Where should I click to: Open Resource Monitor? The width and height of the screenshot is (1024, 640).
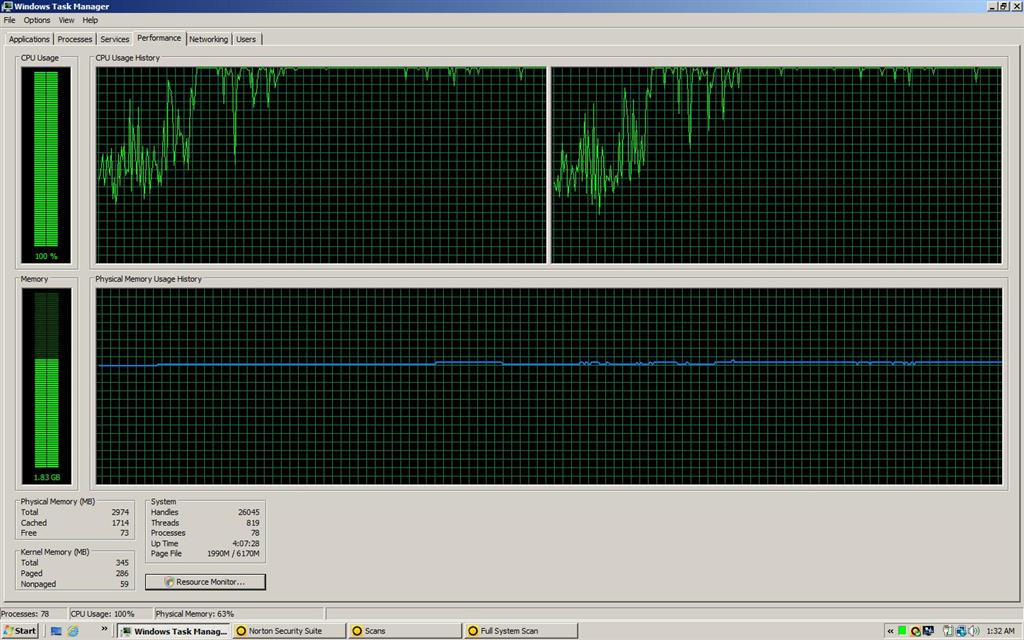click(205, 582)
